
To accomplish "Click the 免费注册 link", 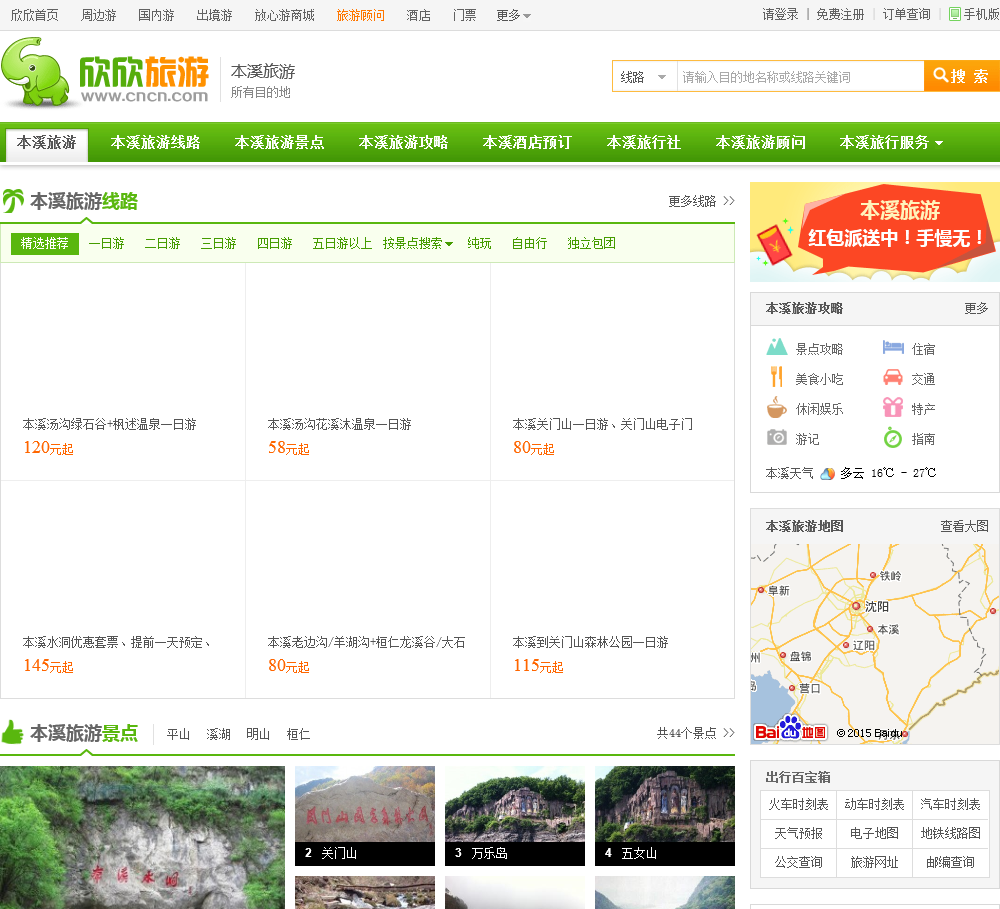I will 840,15.
